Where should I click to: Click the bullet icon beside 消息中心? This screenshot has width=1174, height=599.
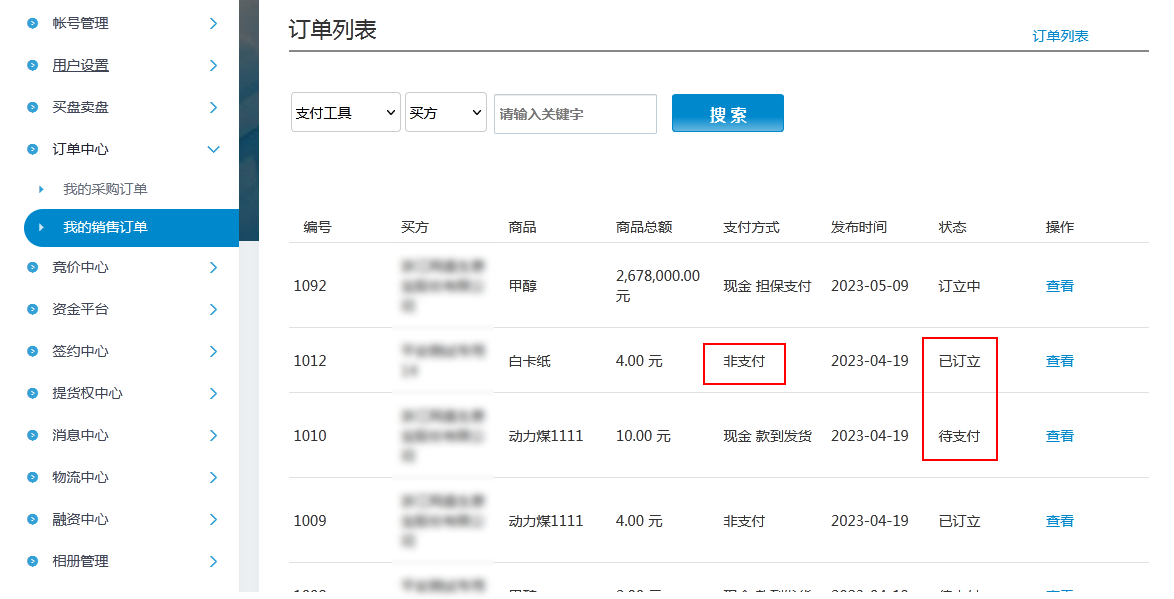33,435
